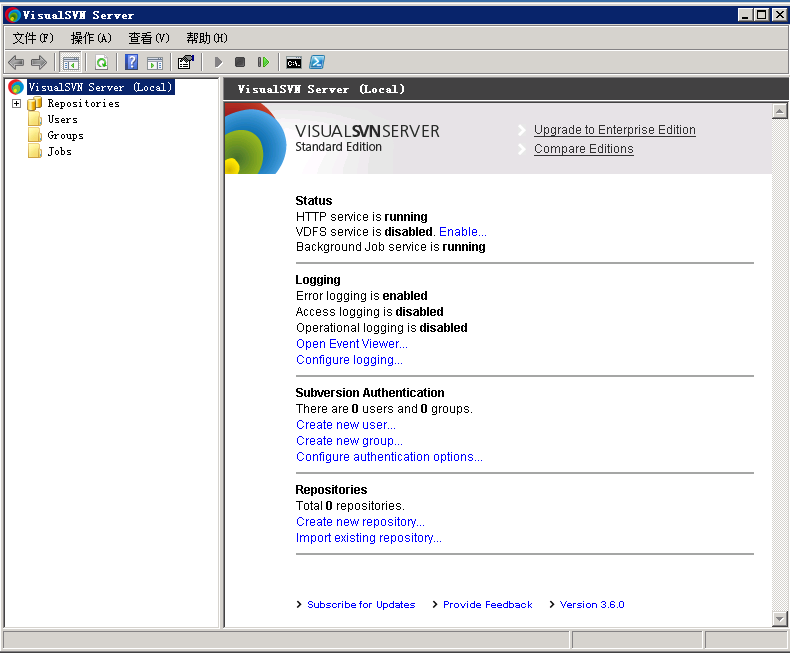Select Groups in the tree

tap(65, 136)
